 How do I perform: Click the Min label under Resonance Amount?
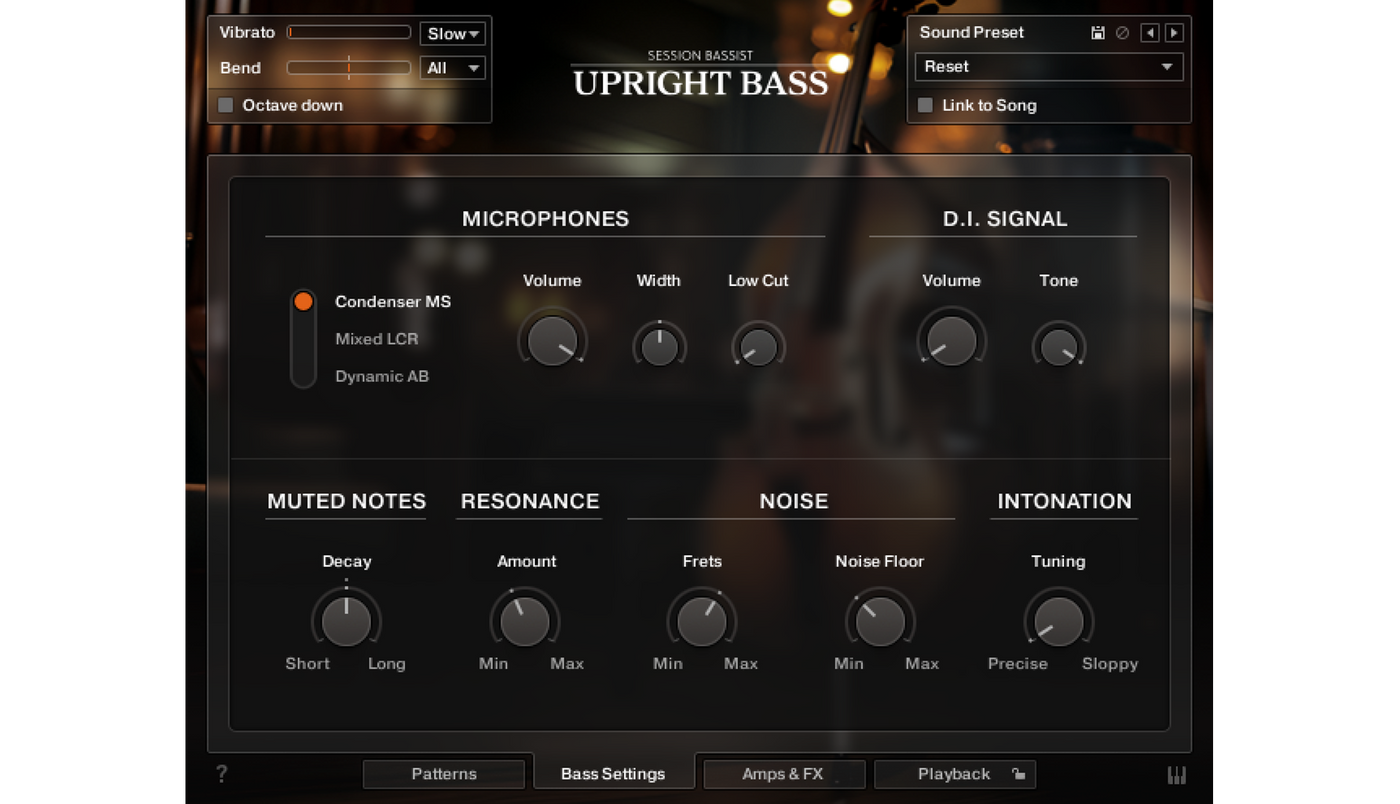(493, 664)
